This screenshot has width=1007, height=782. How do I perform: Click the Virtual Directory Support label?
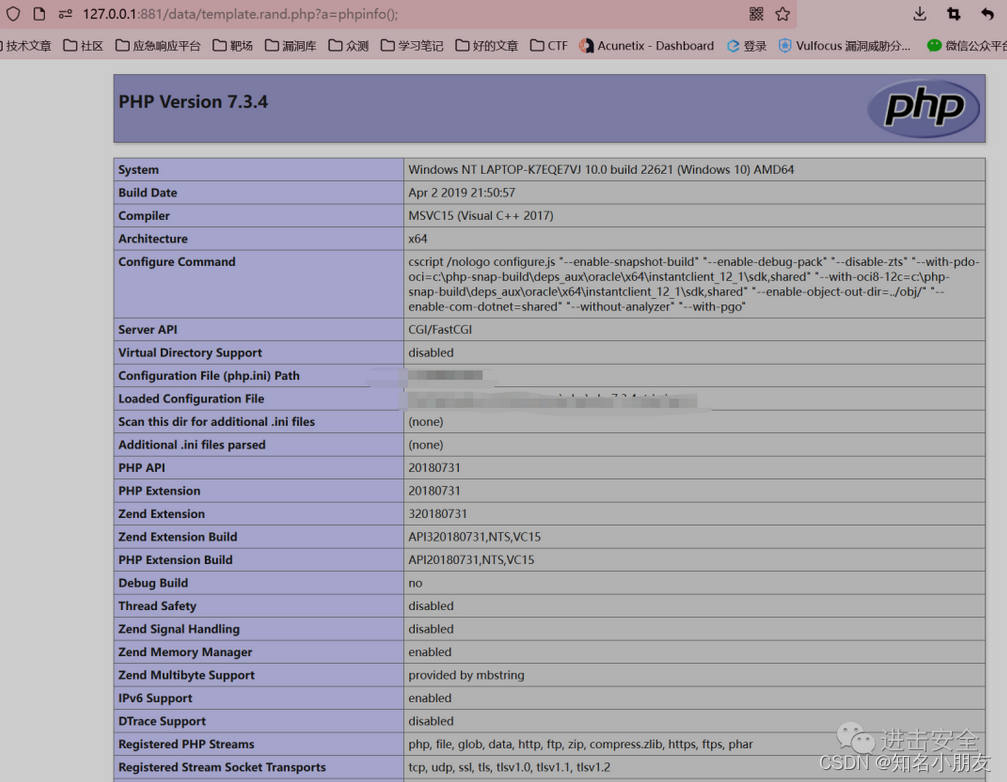(190, 352)
